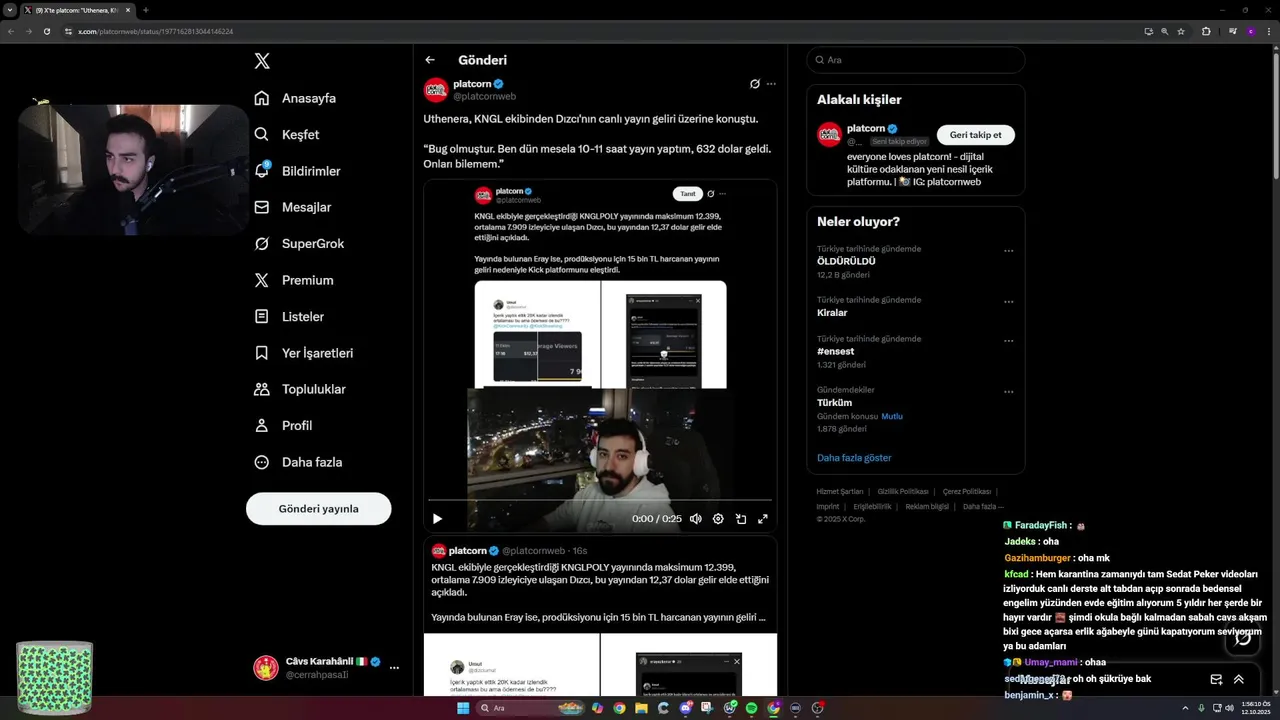1280x720 pixels.
Task: Open options for the Türküm trend
Action: [x=1008, y=391]
